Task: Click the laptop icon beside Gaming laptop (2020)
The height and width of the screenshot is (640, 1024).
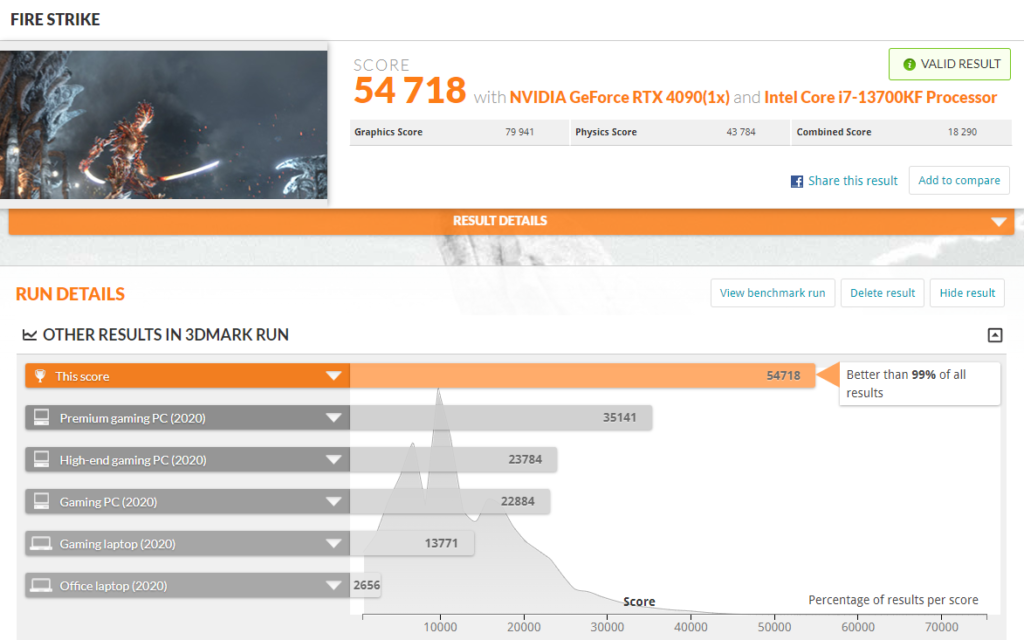Action: pos(40,543)
